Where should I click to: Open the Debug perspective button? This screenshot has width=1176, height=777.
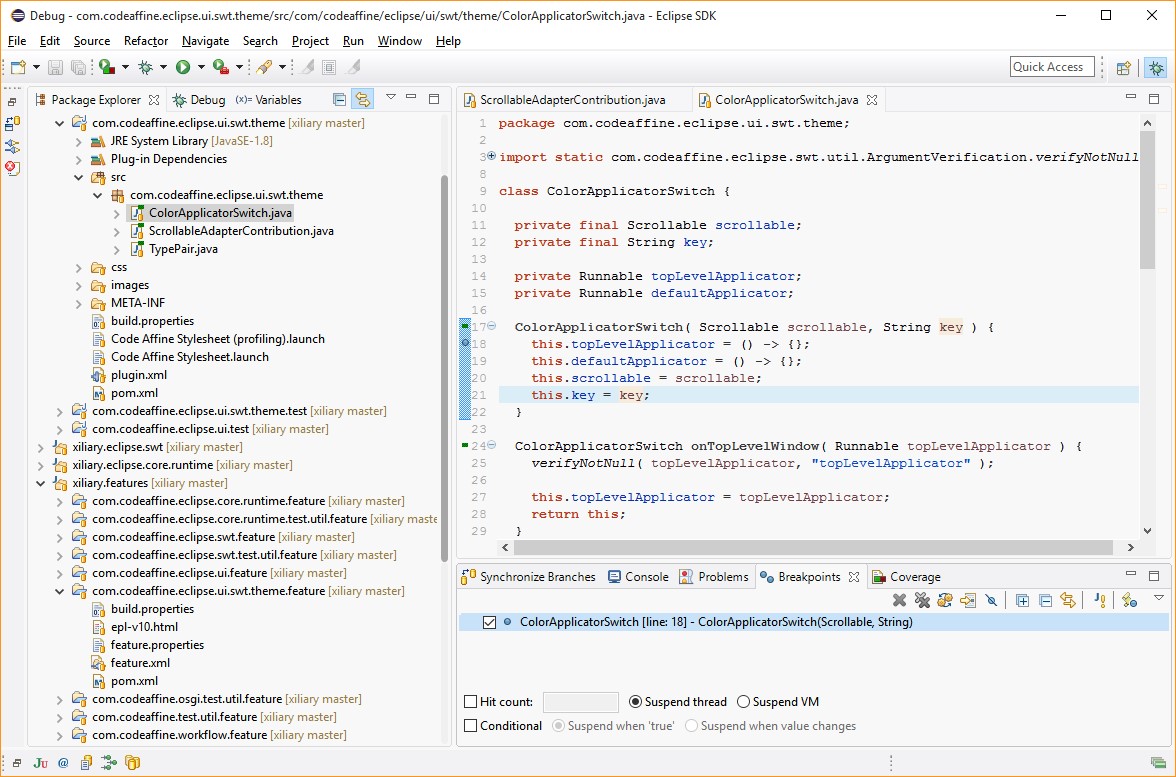pos(1156,67)
